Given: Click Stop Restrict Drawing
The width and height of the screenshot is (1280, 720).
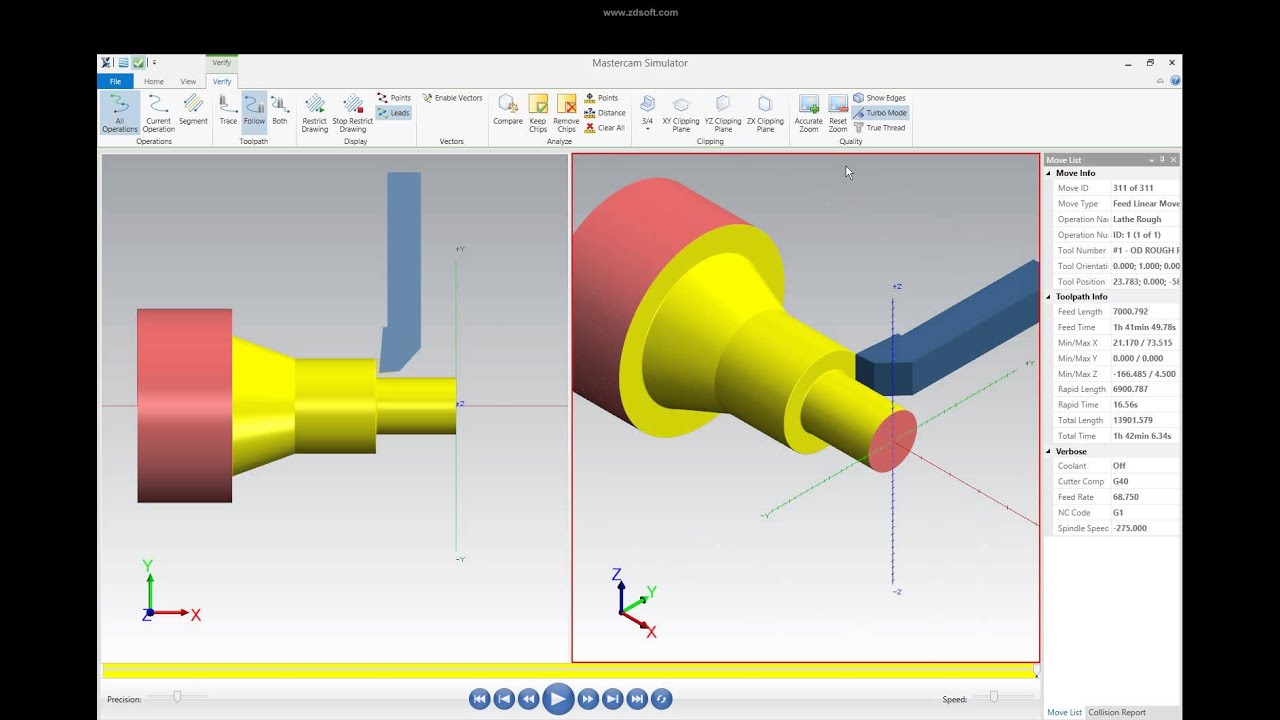Looking at the screenshot, I should (353, 113).
